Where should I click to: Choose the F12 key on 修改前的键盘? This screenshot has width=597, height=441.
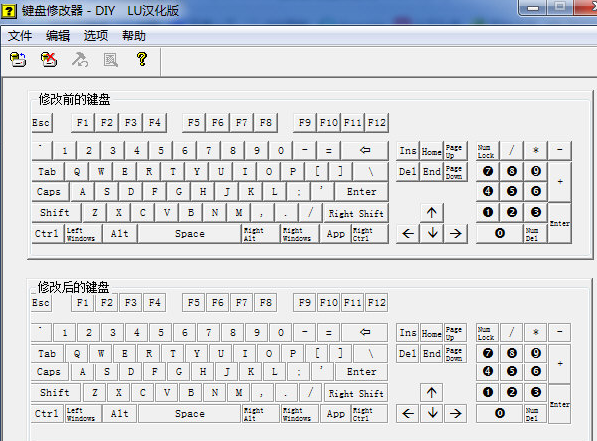tap(377, 123)
